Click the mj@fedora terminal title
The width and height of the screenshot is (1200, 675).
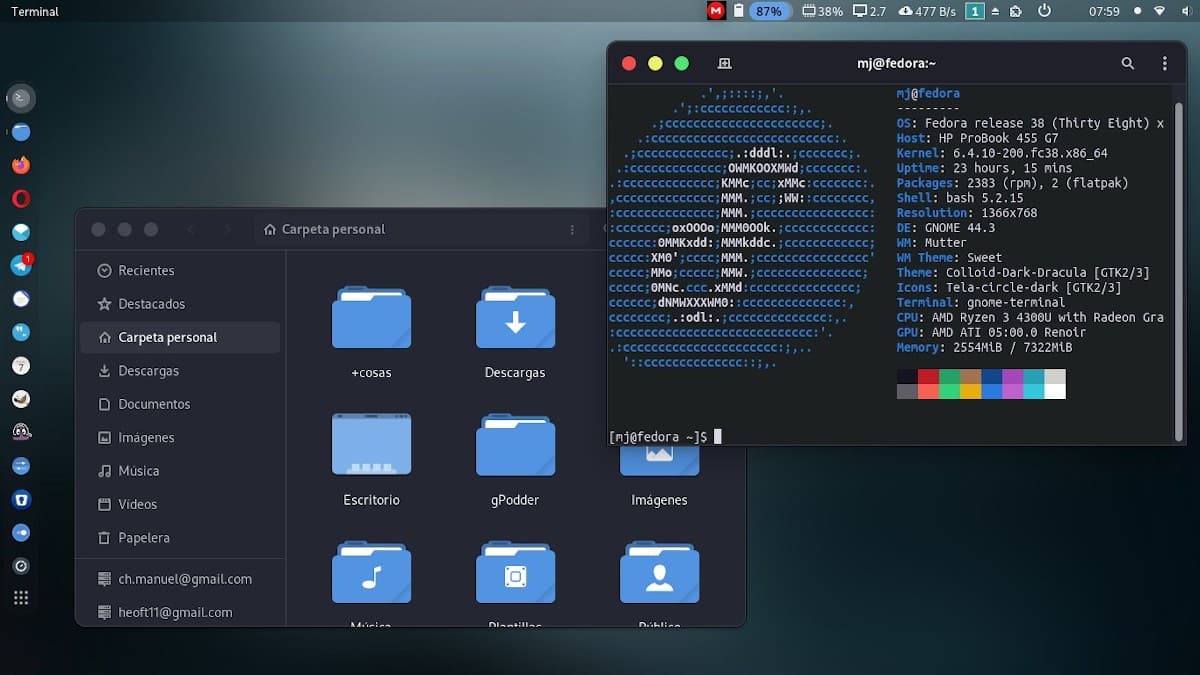pyautogui.click(x=897, y=63)
